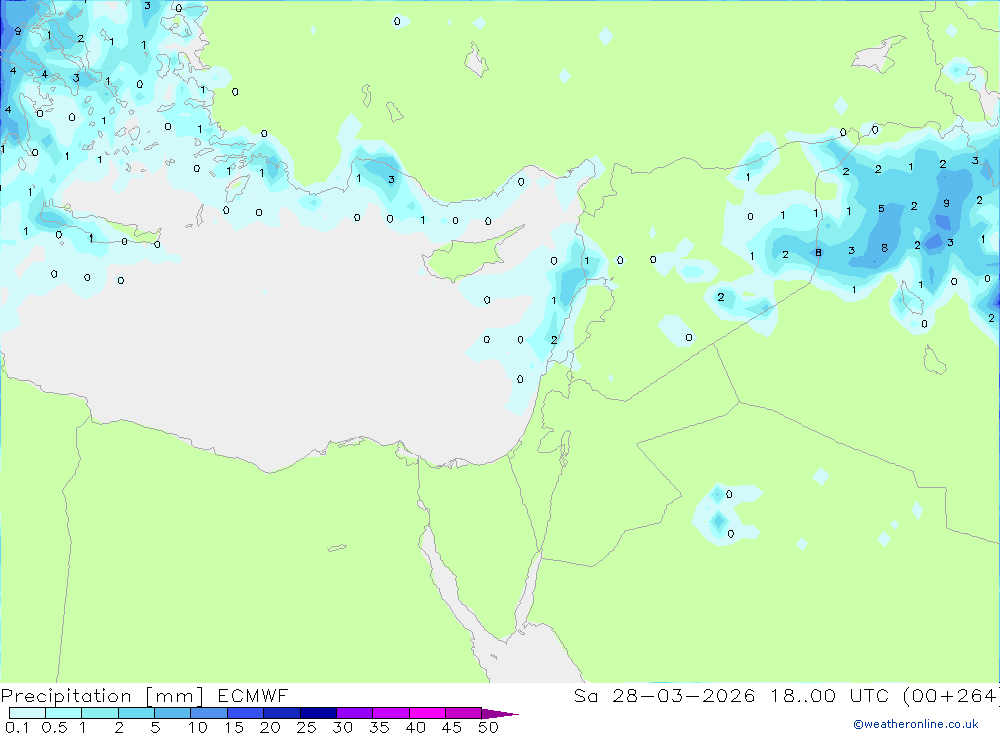Click the arrow tip above 50 mm

point(500,714)
